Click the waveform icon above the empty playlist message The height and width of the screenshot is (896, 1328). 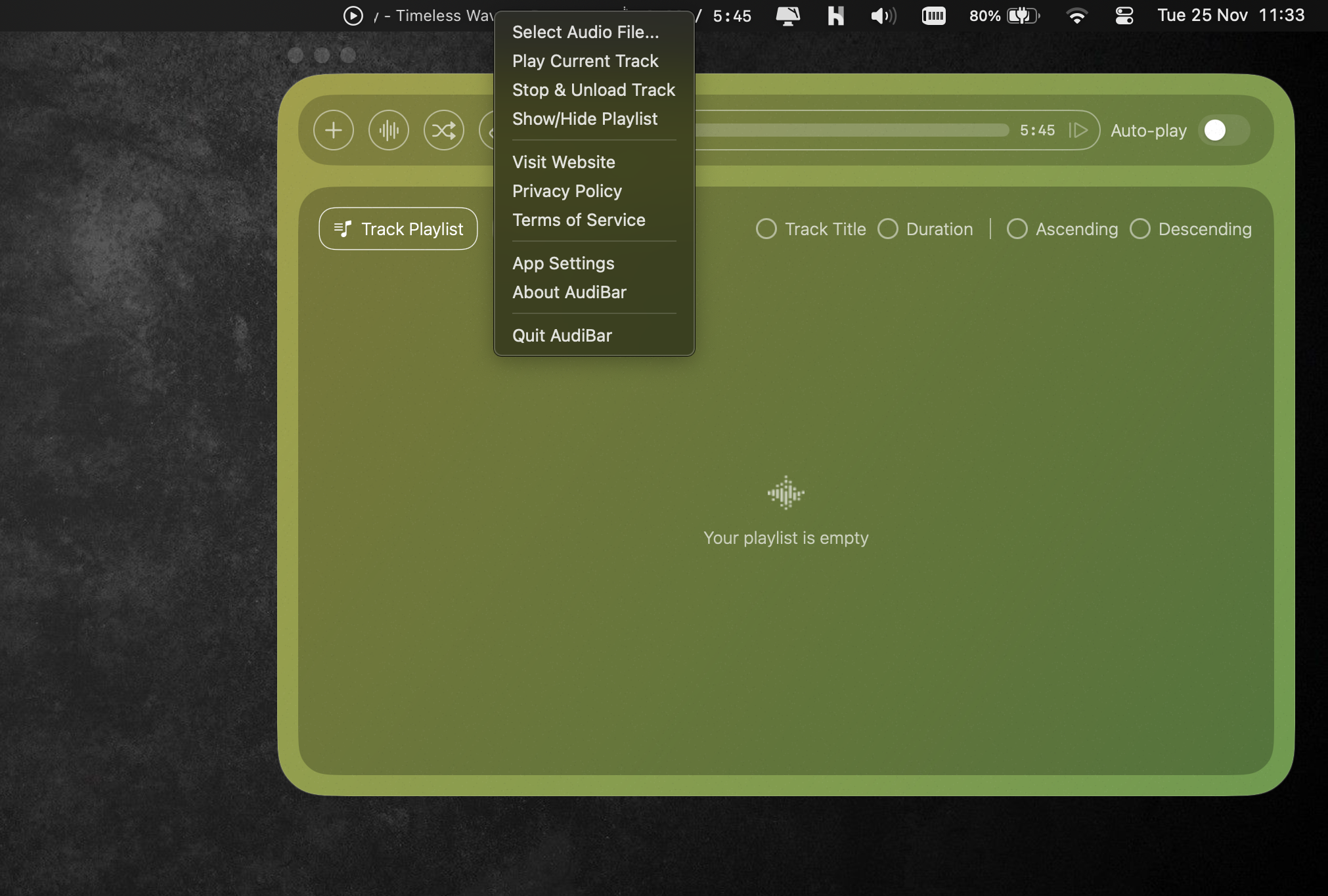point(786,493)
